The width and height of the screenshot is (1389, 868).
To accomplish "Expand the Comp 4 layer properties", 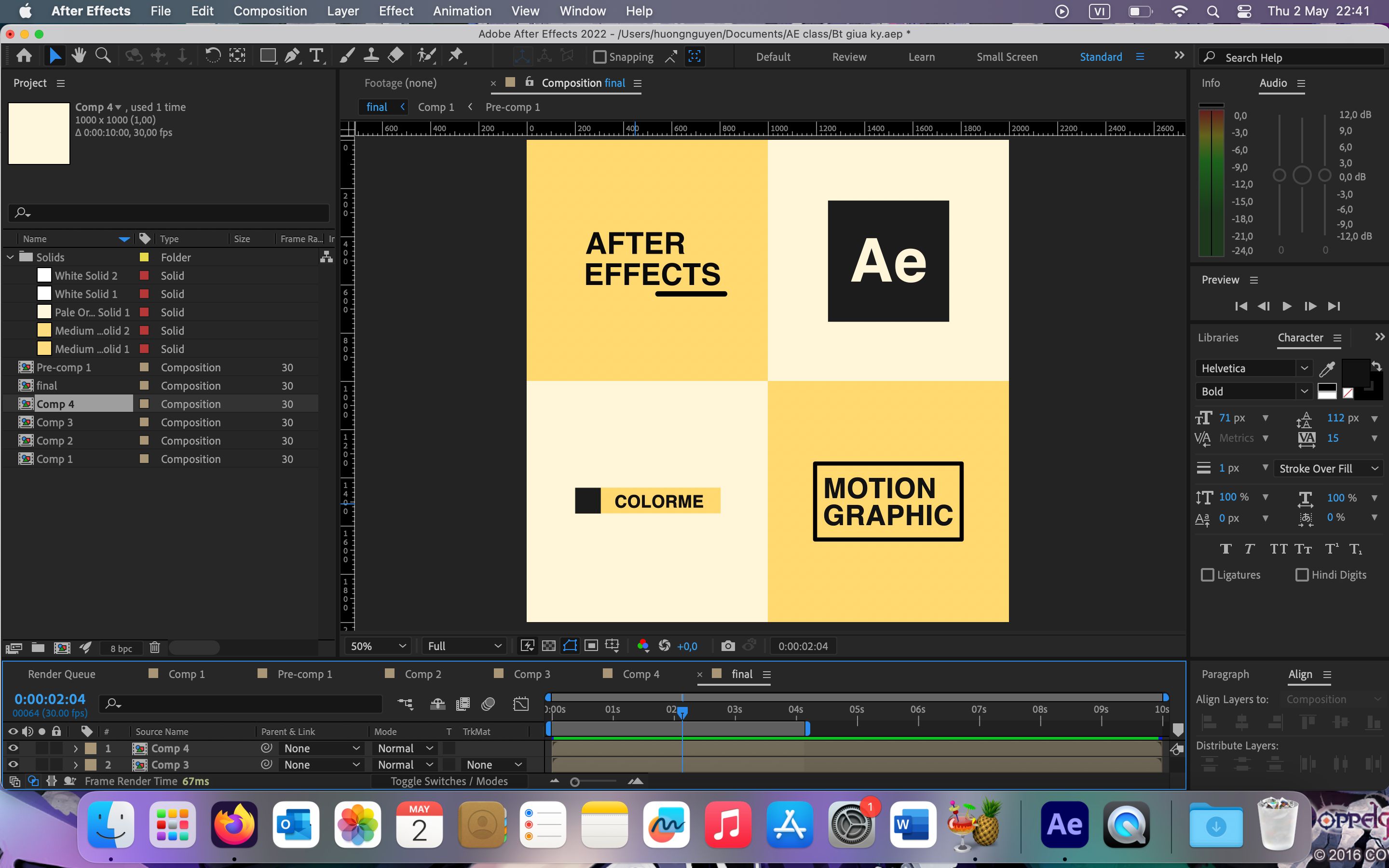I will click(x=75, y=748).
